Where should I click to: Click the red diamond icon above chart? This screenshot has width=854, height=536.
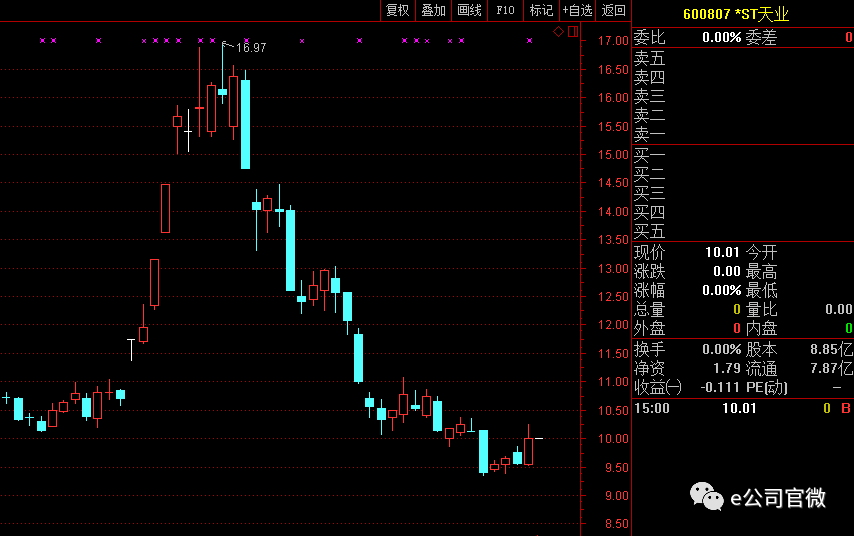[558, 32]
